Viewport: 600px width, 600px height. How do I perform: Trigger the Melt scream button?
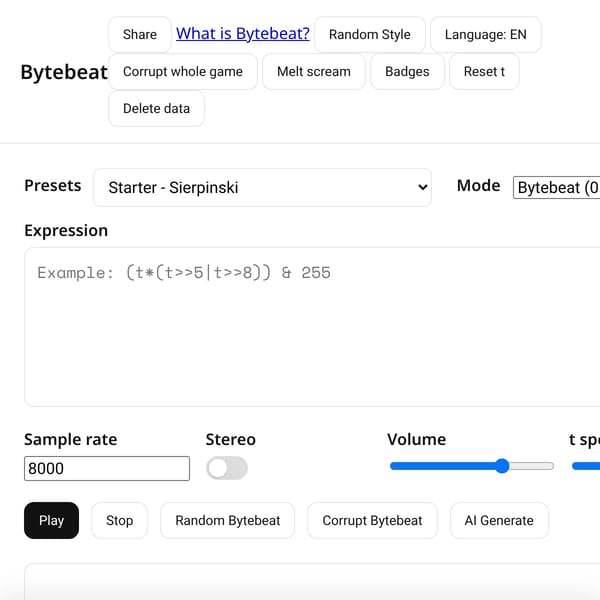click(314, 72)
